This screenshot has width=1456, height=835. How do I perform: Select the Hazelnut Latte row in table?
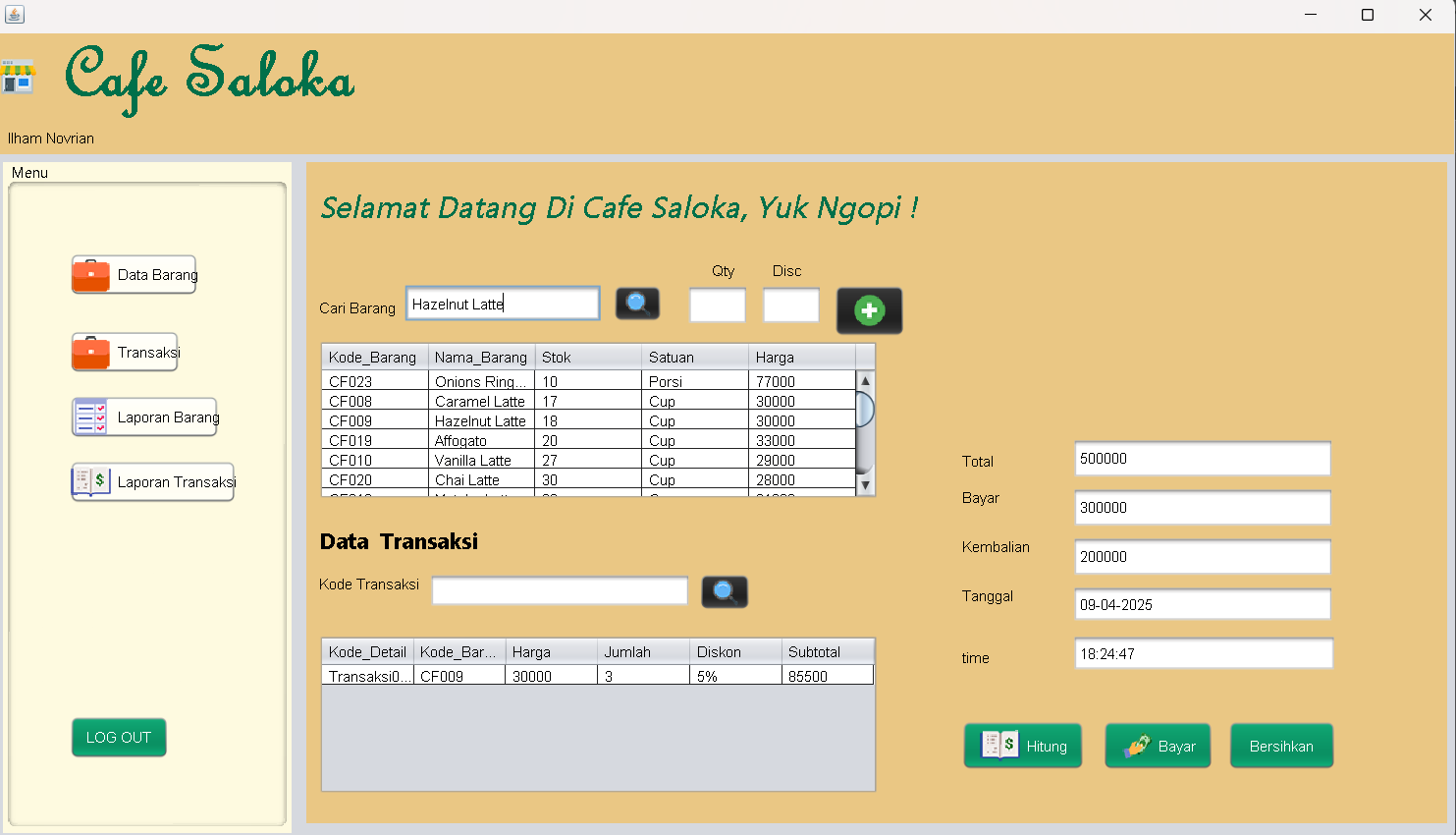[480, 421]
